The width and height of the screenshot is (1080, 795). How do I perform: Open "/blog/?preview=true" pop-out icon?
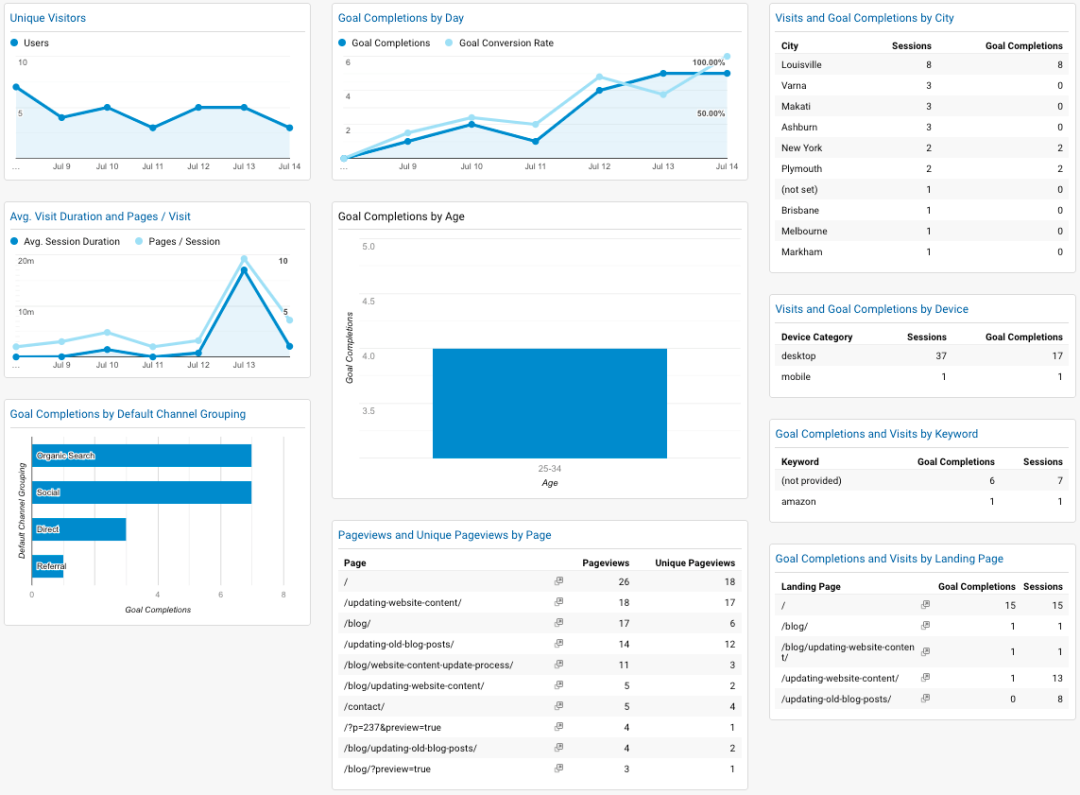(558, 769)
